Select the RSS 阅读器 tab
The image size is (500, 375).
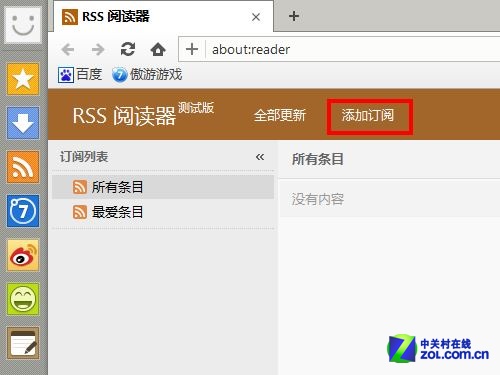[x=163, y=16]
